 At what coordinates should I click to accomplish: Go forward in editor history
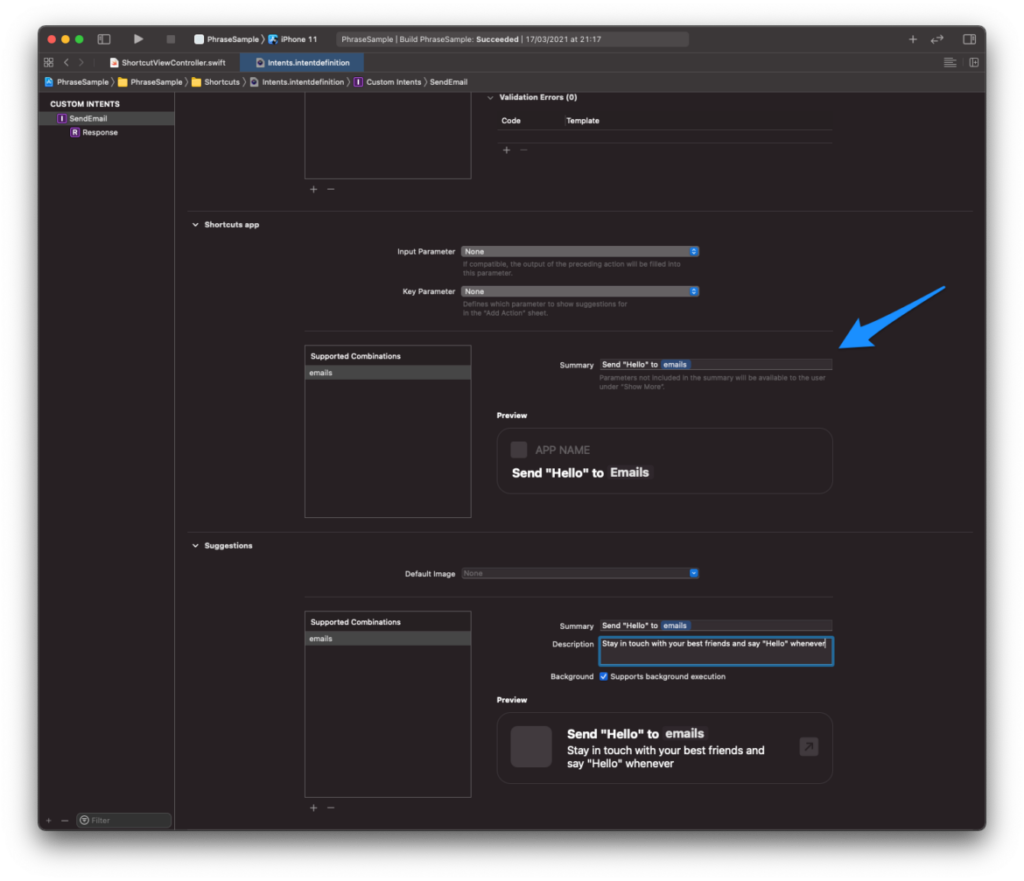[x=81, y=63]
